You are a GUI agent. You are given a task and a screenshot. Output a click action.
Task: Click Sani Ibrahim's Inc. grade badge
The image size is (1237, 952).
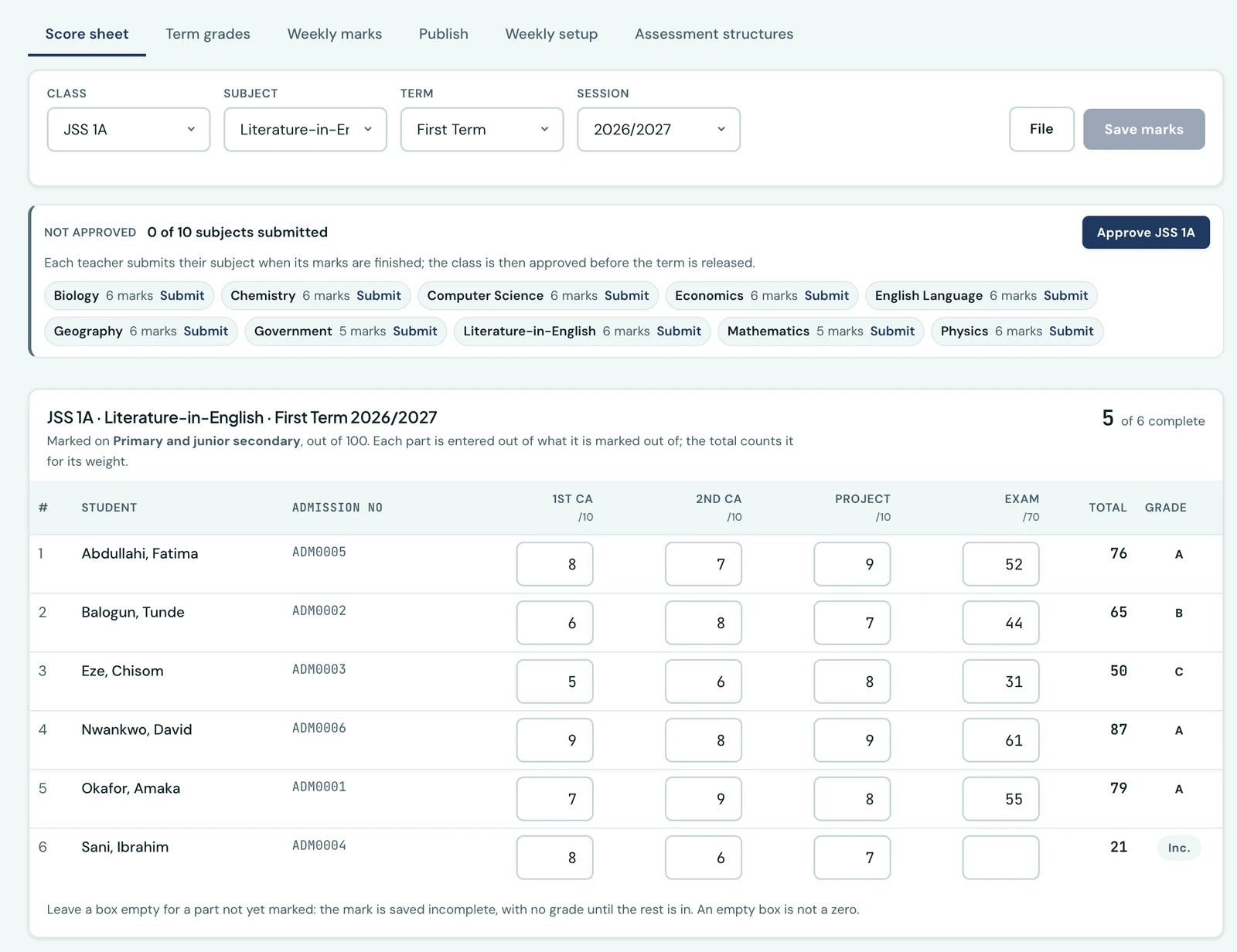point(1179,848)
